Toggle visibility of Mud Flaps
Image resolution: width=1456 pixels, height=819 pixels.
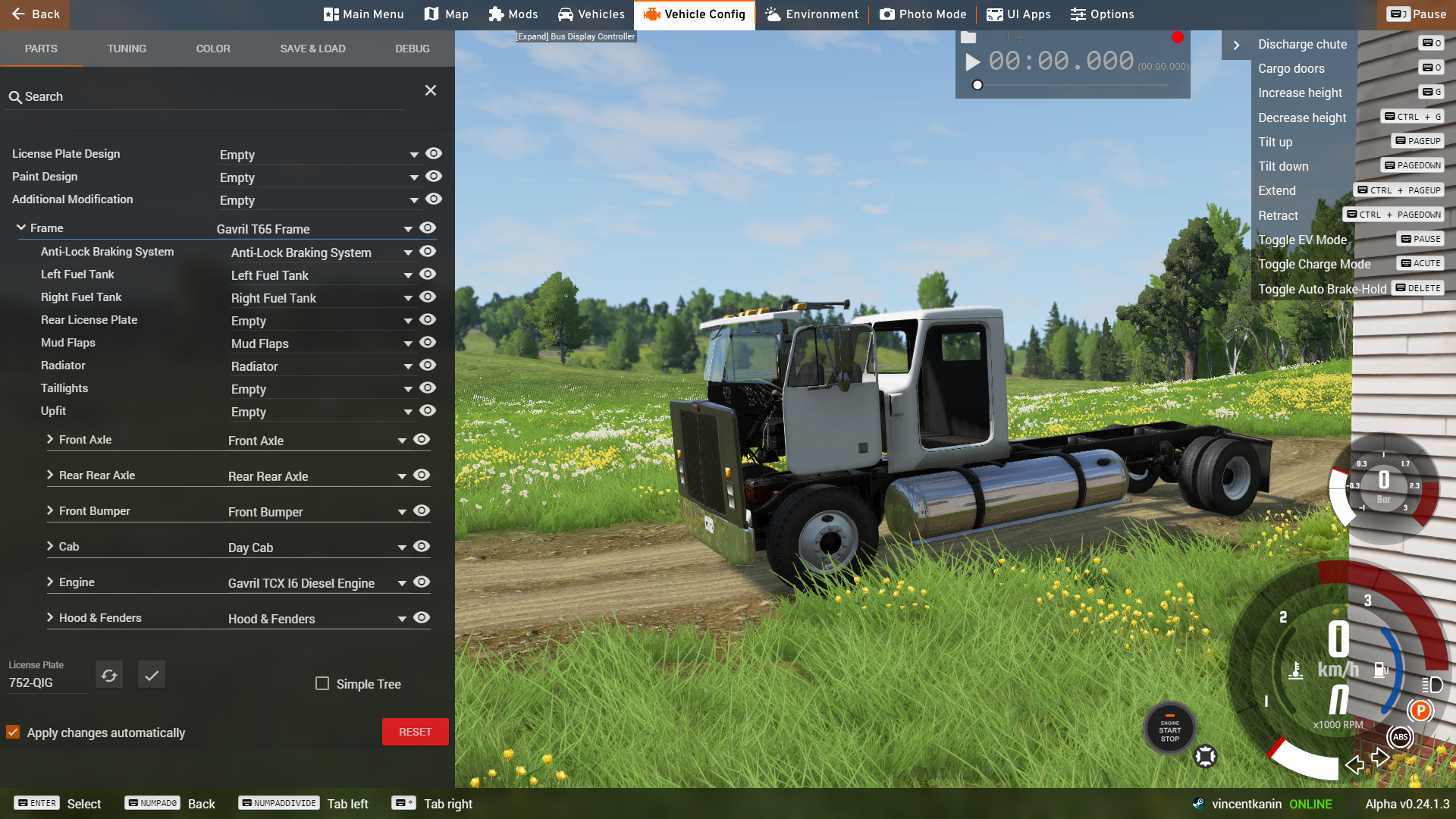(428, 342)
